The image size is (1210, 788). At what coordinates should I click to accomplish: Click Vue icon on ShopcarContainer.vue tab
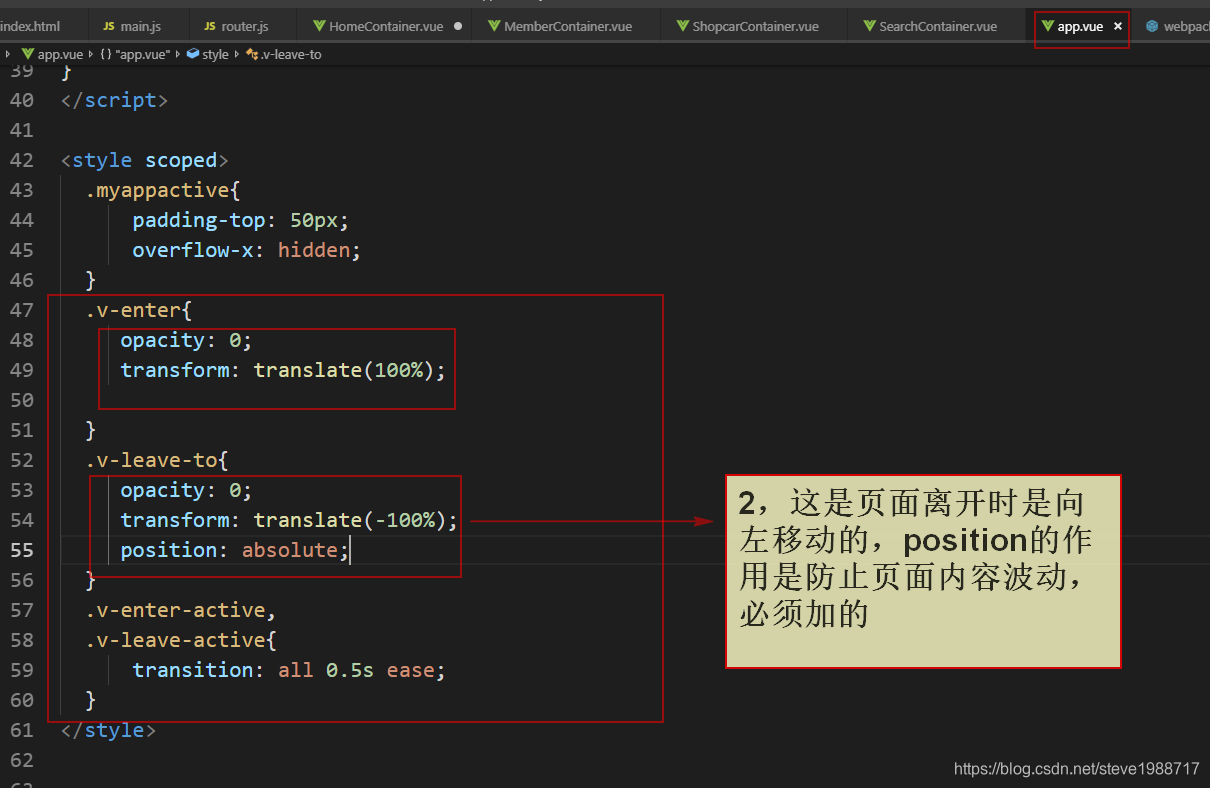(x=682, y=26)
